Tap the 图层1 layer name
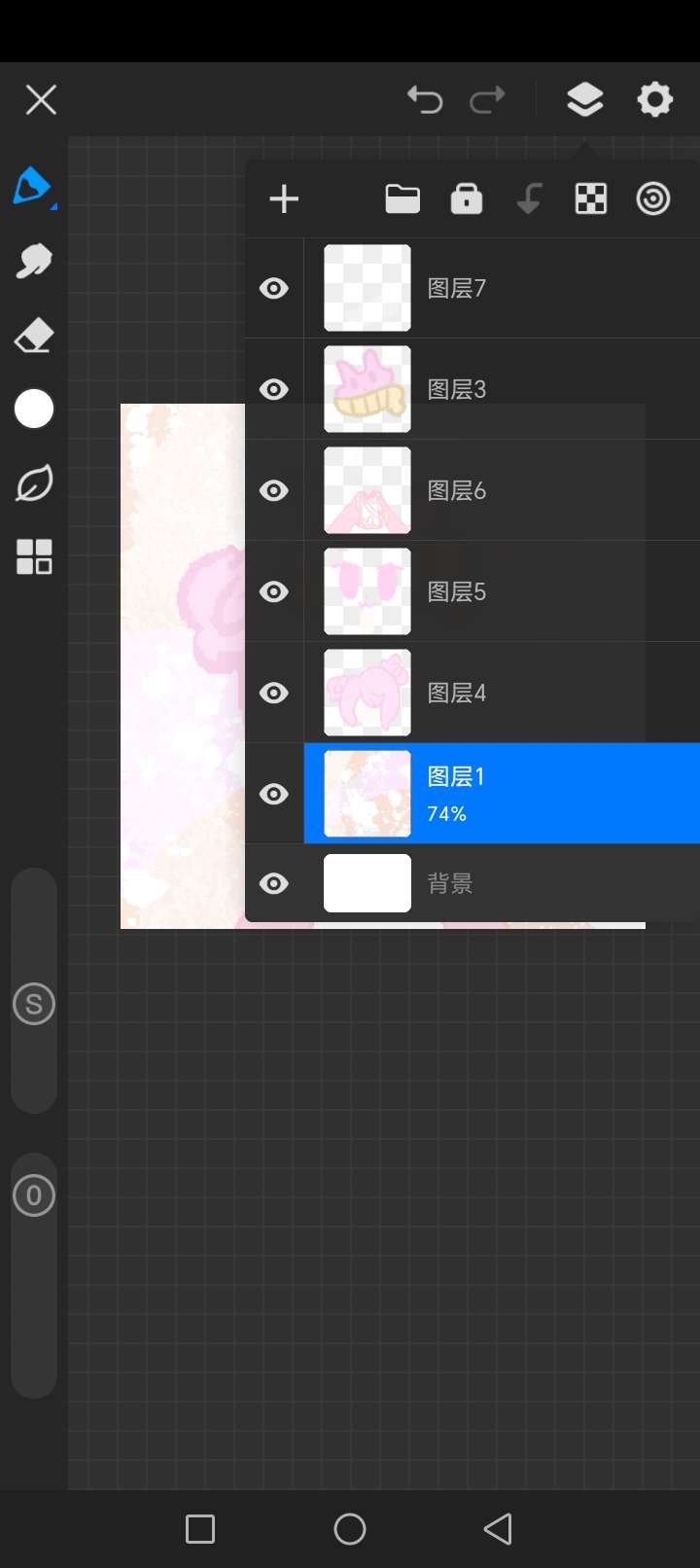 tap(456, 777)
